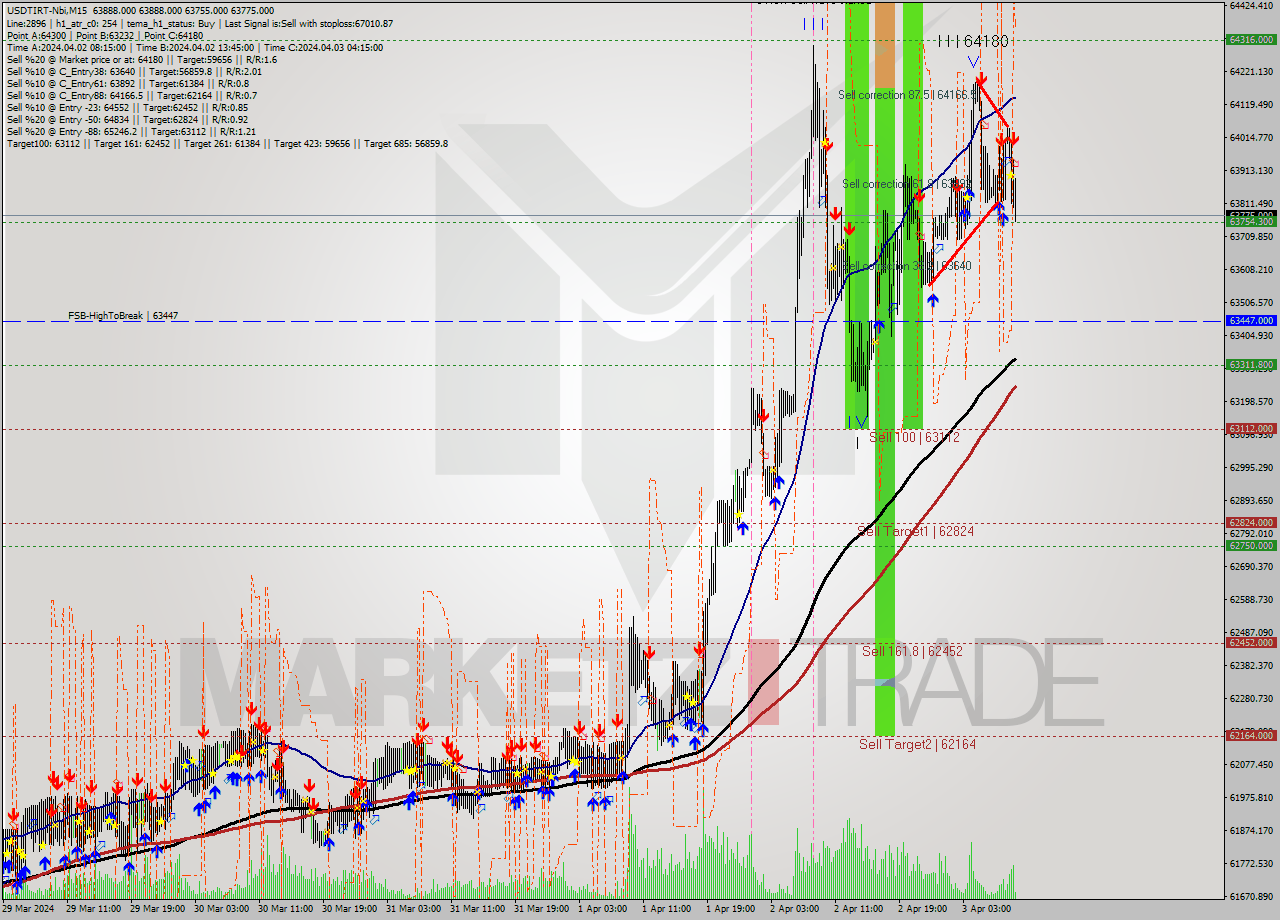Click 'Sell %20 @ Entry -88: 65246.2' line
1280x920 pixels.
pos(131,131)
